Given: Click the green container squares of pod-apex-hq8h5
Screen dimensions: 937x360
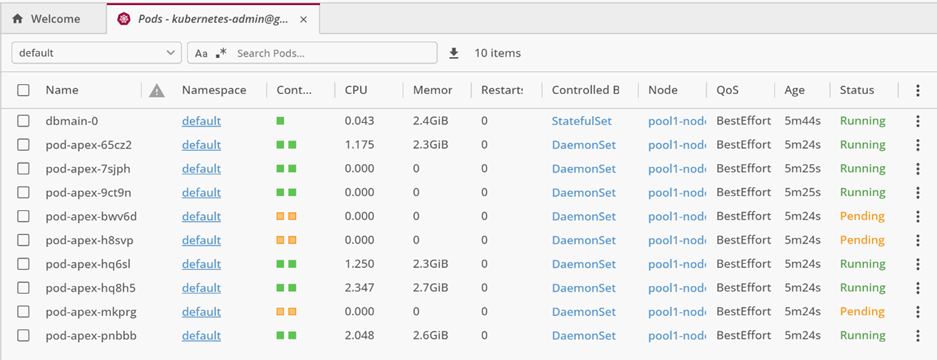Looking at the screenshot, I should click(x=286, y=288).
